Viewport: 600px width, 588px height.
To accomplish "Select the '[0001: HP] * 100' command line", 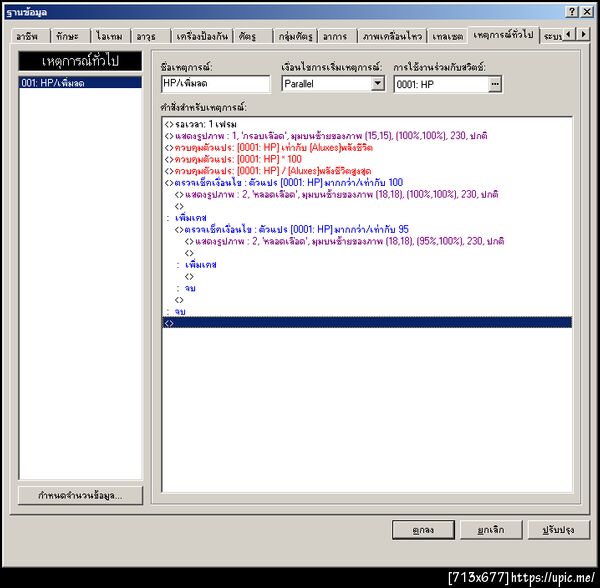I will [367, 159].
